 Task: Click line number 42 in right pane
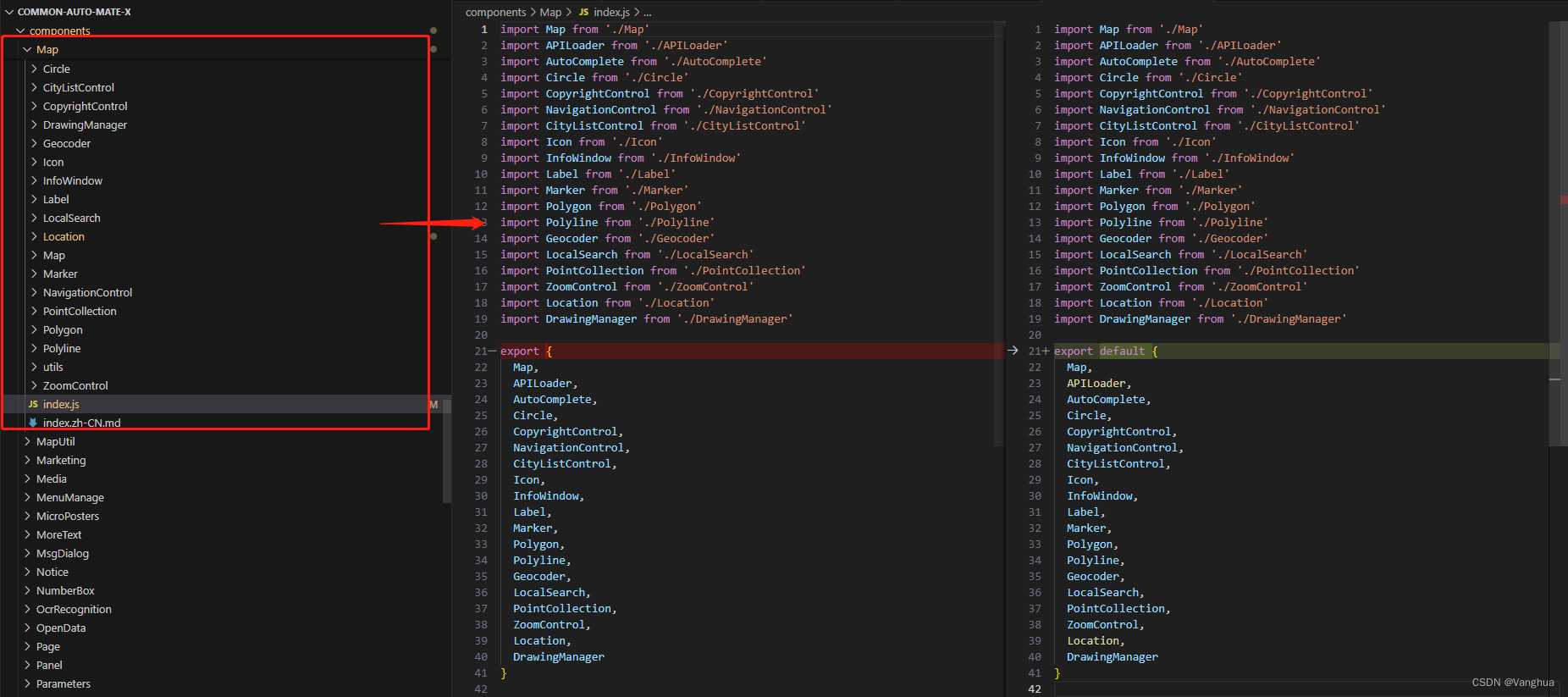1035,689
